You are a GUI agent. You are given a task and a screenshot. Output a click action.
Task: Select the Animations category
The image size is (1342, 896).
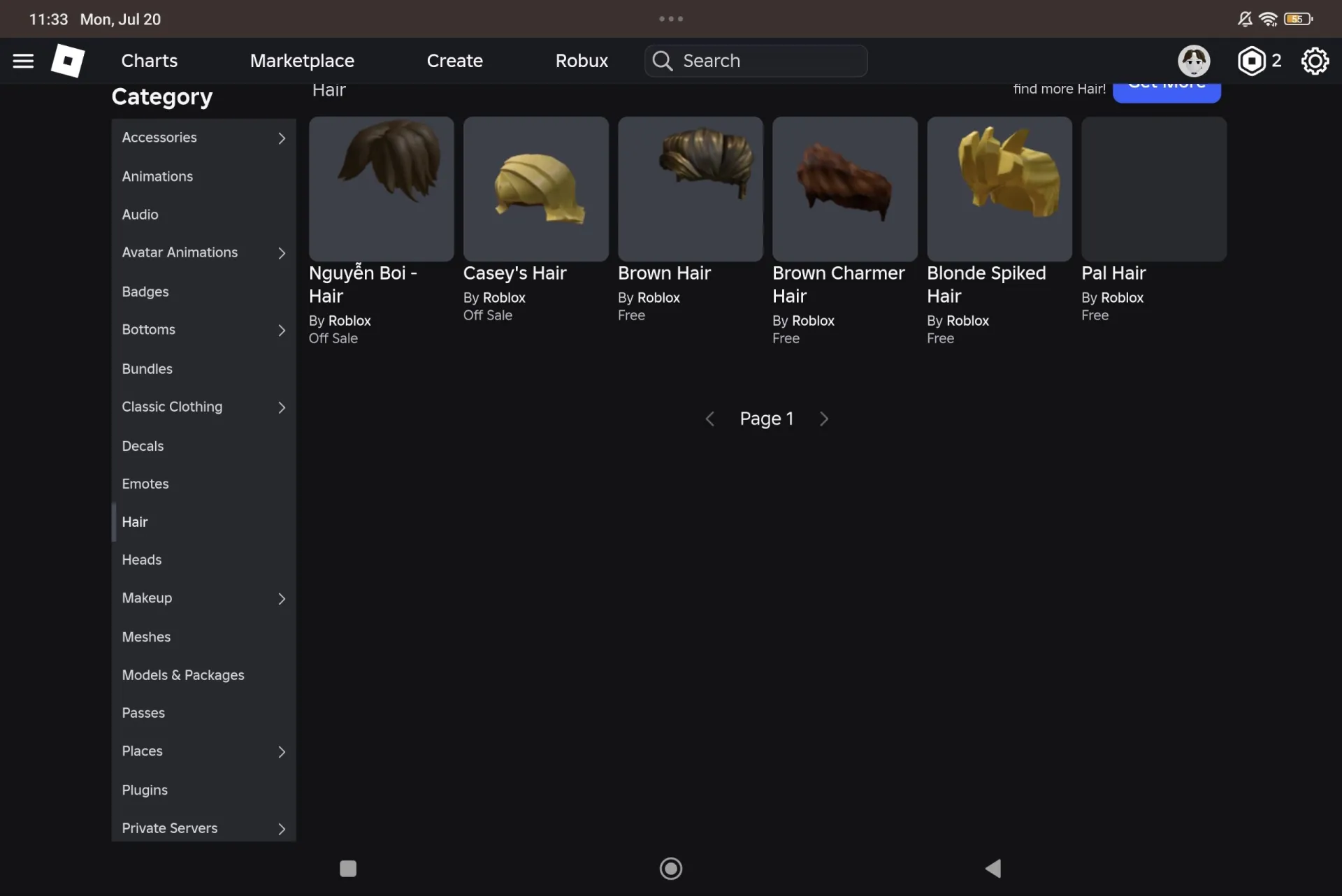tap(203, 177)
